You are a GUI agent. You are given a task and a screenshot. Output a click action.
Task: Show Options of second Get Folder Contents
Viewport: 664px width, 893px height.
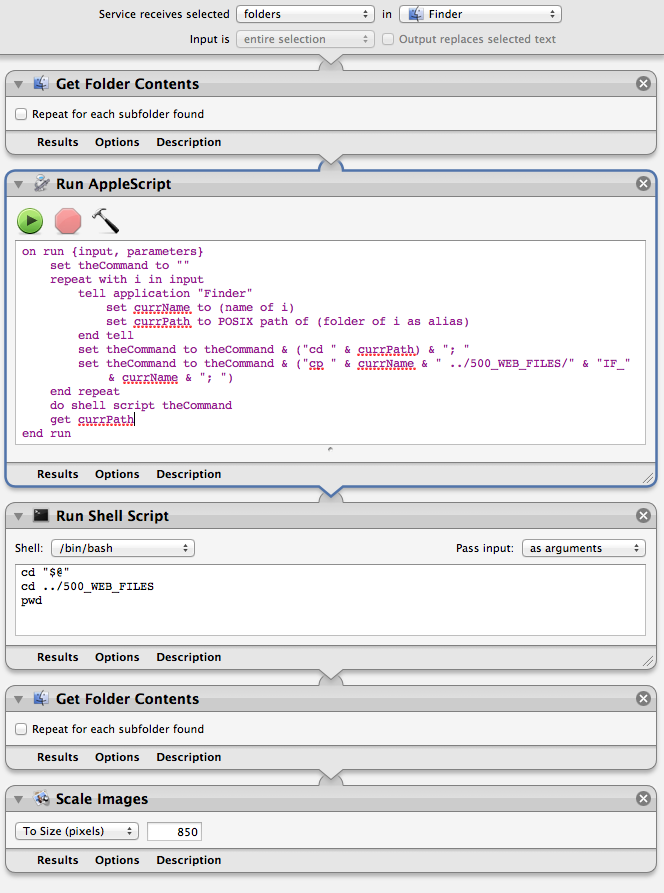point(117,757)
